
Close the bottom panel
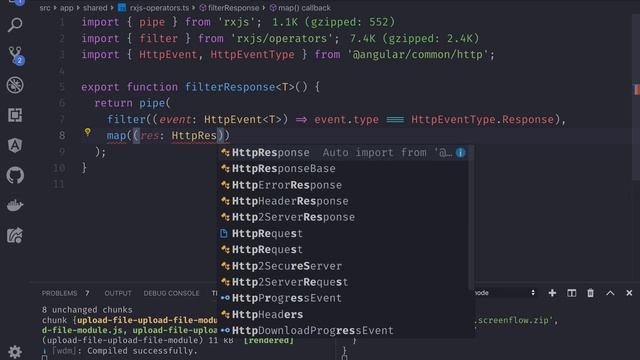629,293
